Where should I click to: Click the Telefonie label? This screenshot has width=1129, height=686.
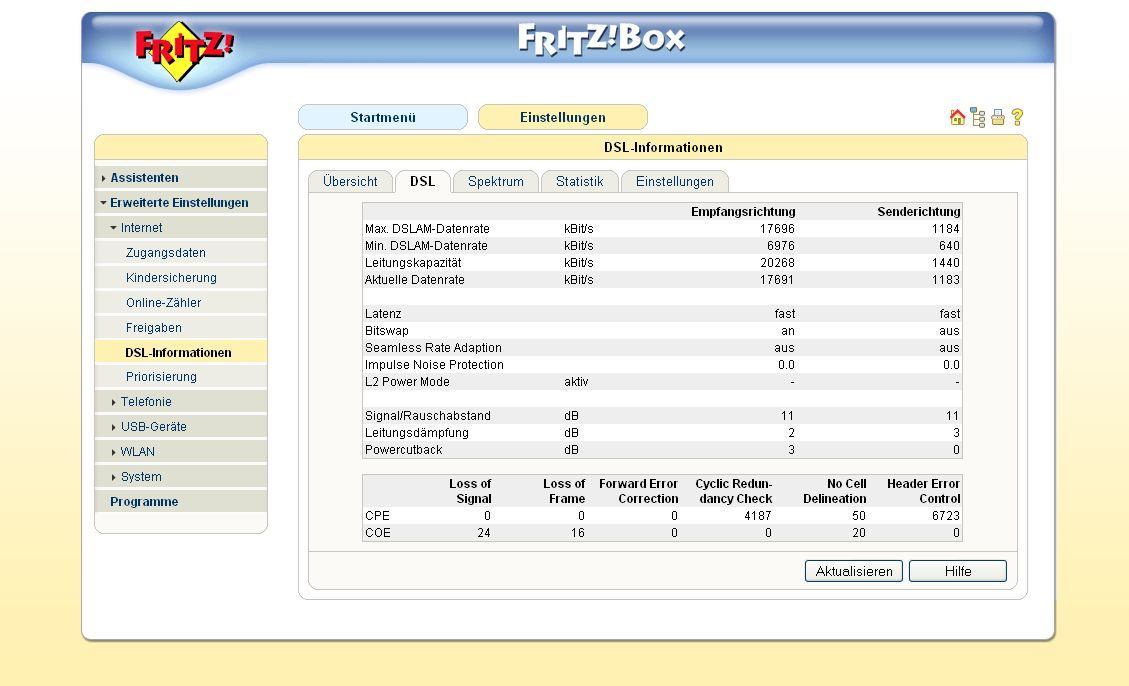[146, 402]
